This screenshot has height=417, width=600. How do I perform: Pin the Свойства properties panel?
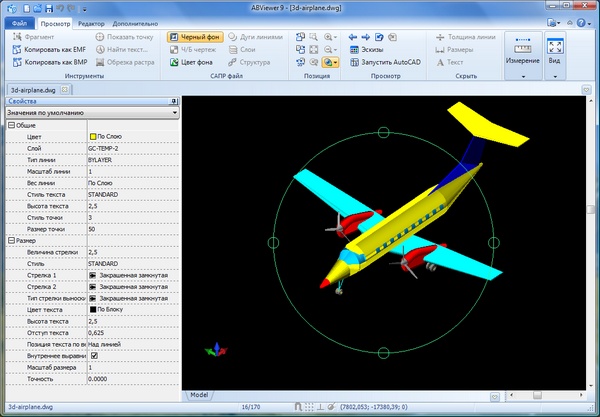click(174, 101)
